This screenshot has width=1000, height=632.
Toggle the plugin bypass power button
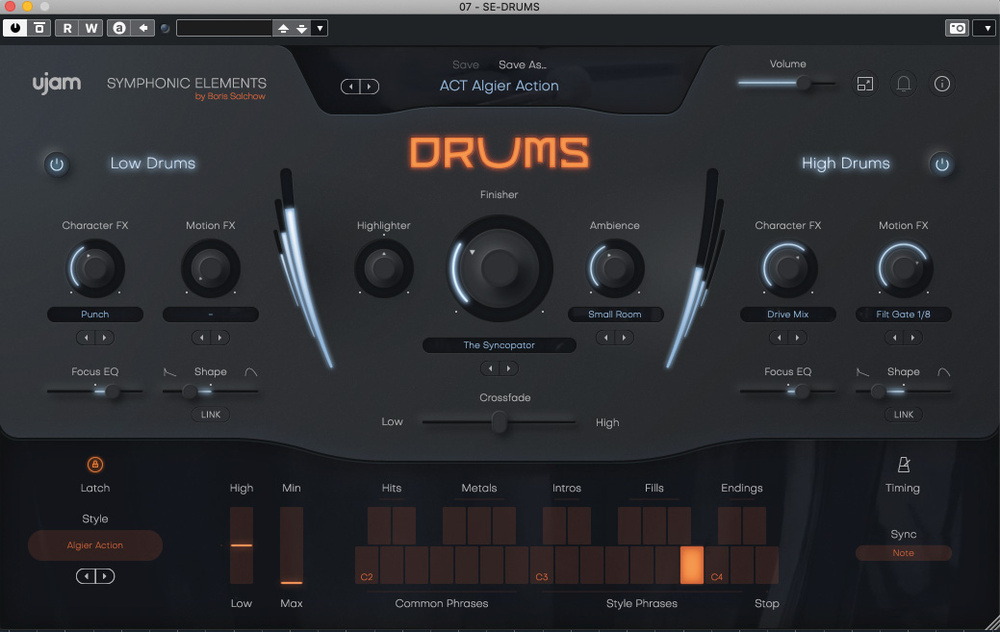pyautogui.click(x=14, y=27)
